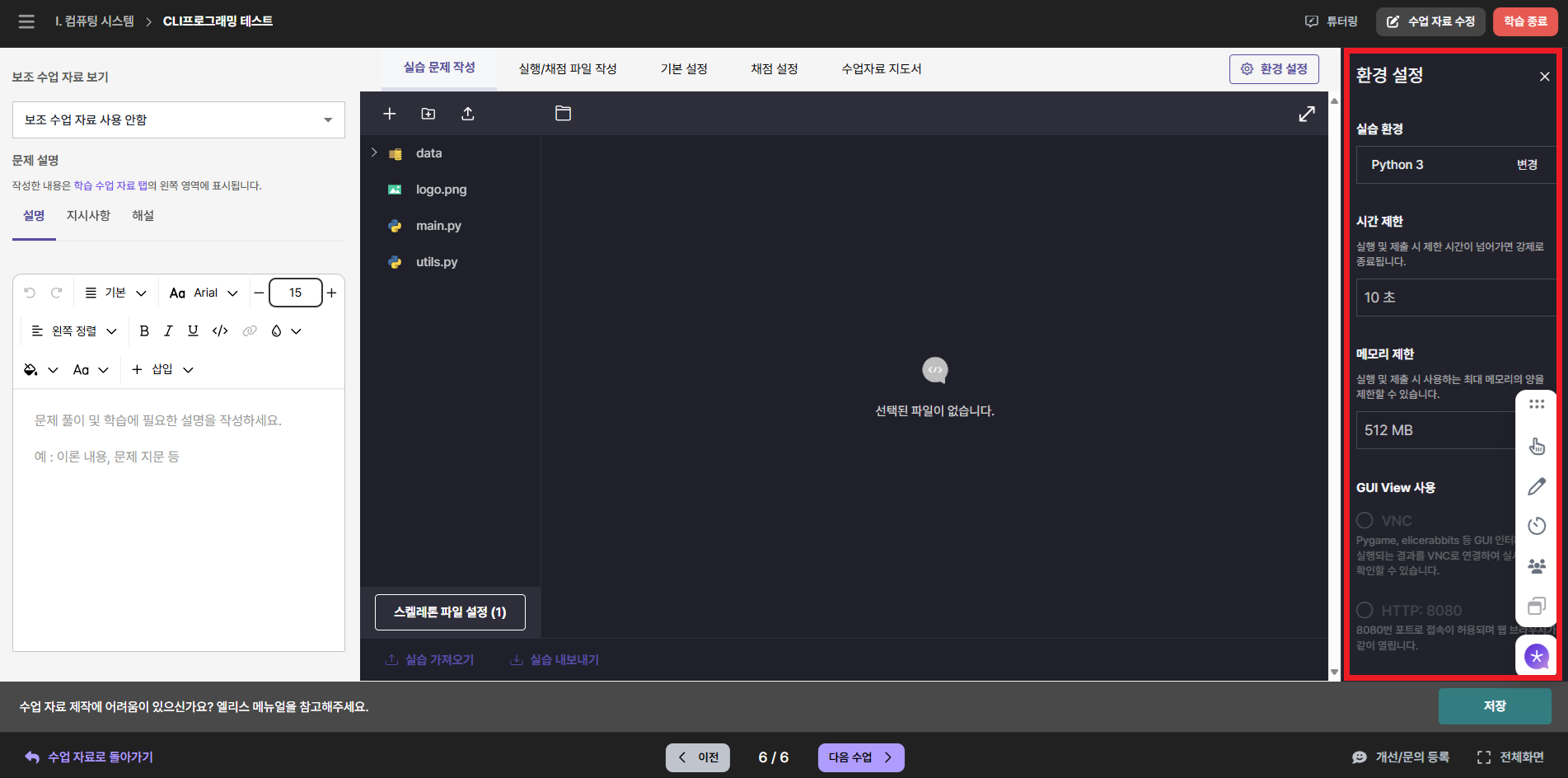
Task: Open the fill color bucket picker
Action: pos(40,369)
